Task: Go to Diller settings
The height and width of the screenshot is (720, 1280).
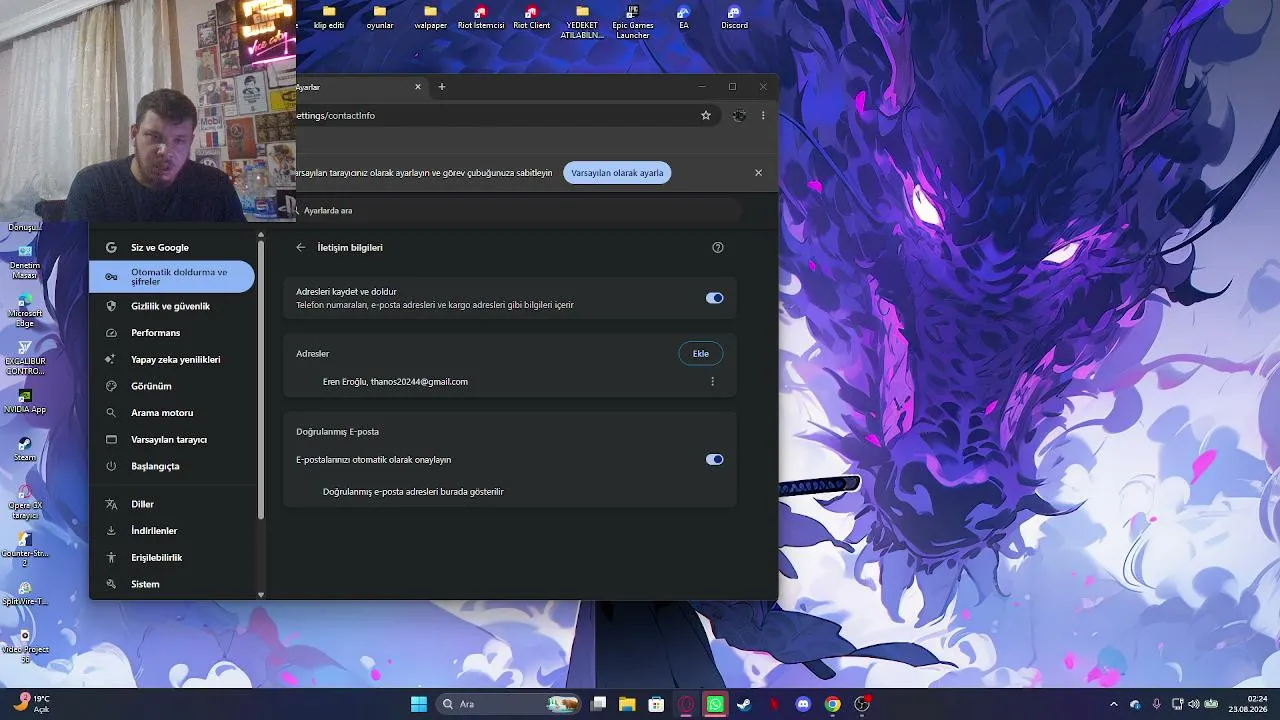Action: click(172, 505)
